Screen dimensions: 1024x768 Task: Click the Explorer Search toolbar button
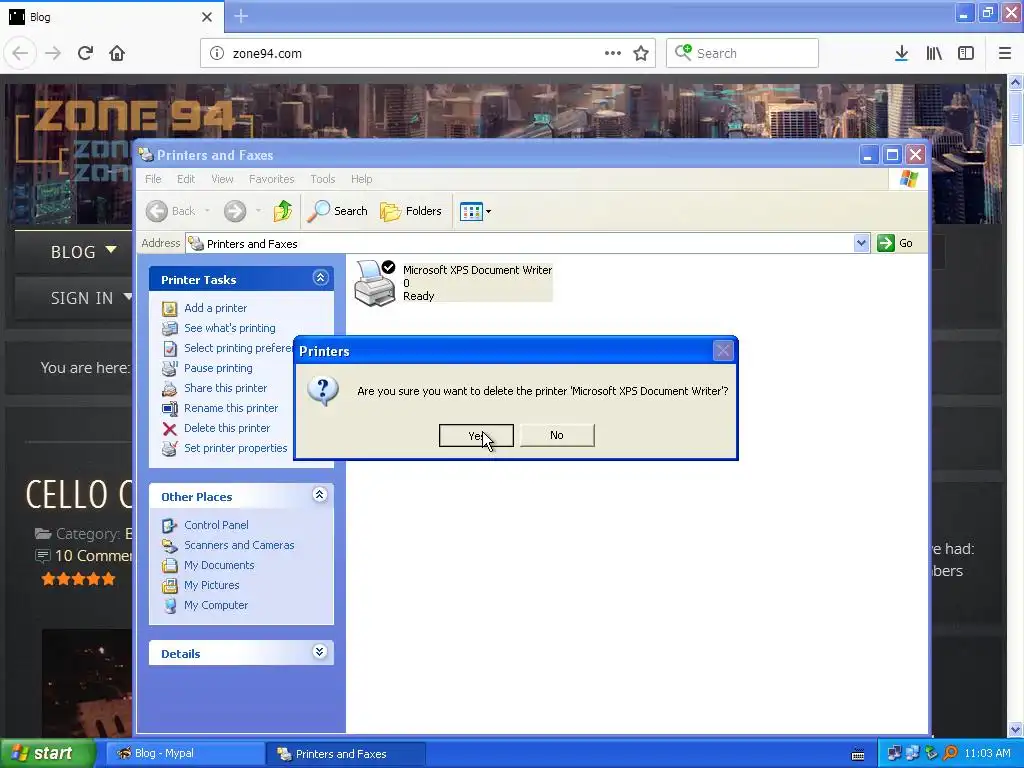click(337, 211)
